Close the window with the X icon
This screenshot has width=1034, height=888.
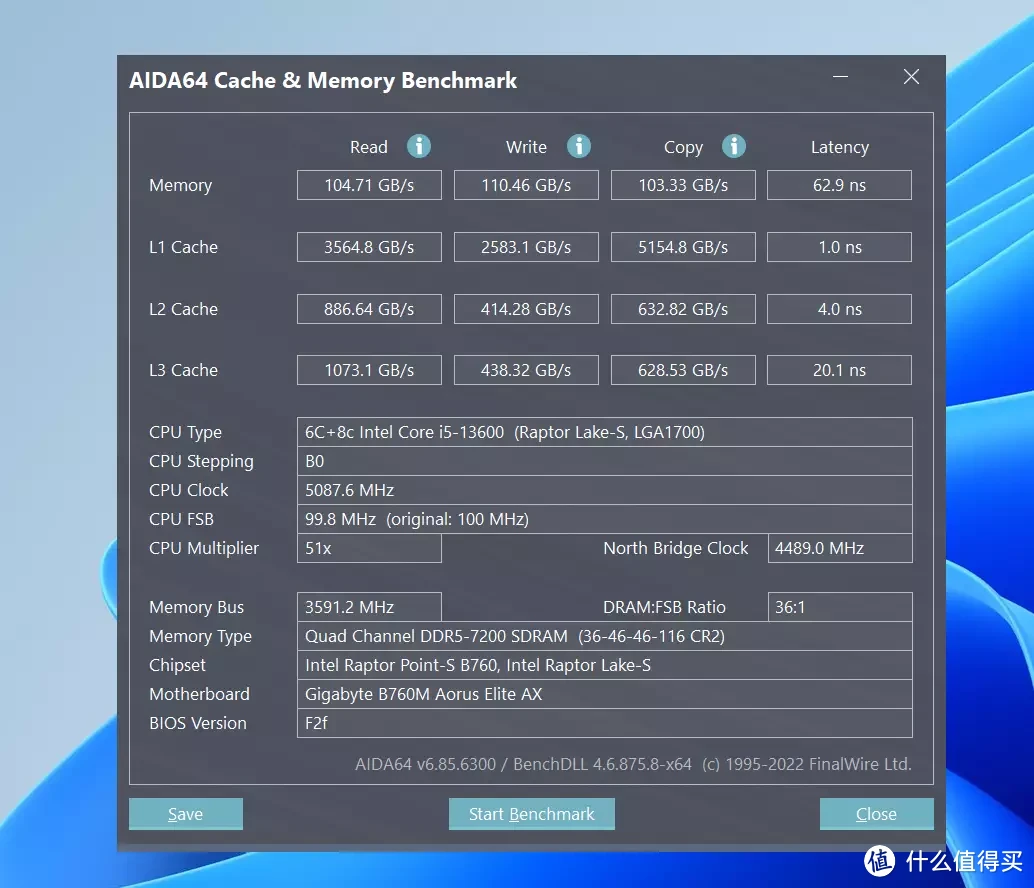coord(911,77)
